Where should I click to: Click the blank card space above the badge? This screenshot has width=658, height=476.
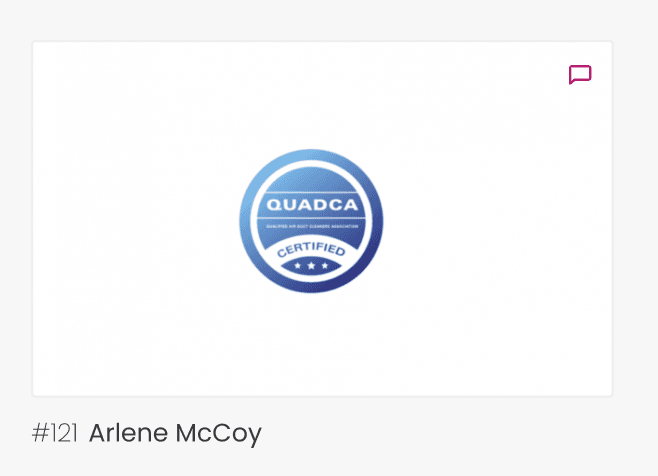click(311, 95)
